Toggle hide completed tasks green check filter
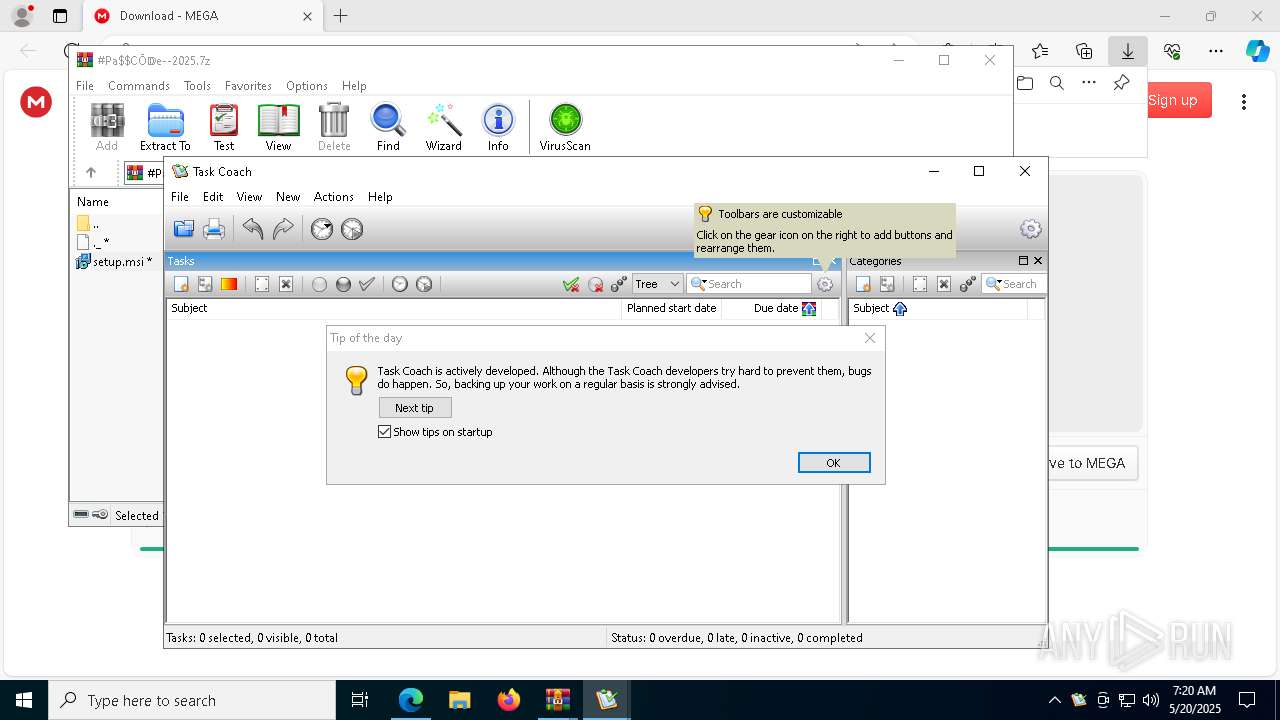Screen dimensions: 1280x720 pyautogui.click(x=571, y=285)
